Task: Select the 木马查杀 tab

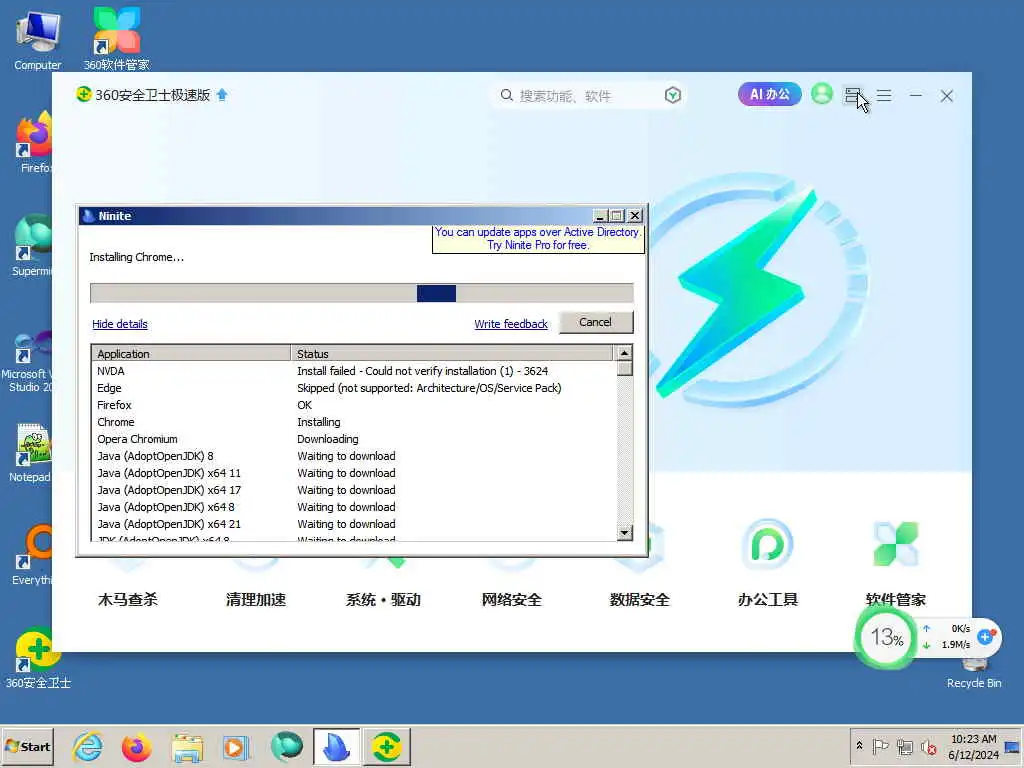Action: tap(127, 600)
